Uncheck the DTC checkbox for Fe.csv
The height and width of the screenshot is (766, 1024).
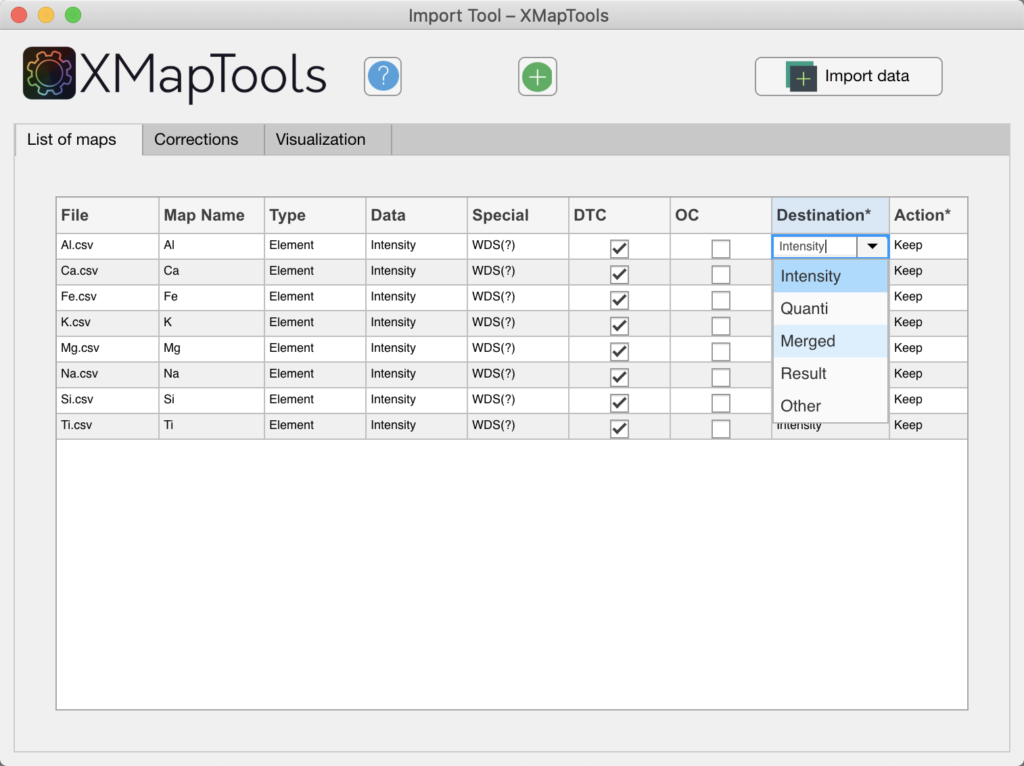[619, 300]
